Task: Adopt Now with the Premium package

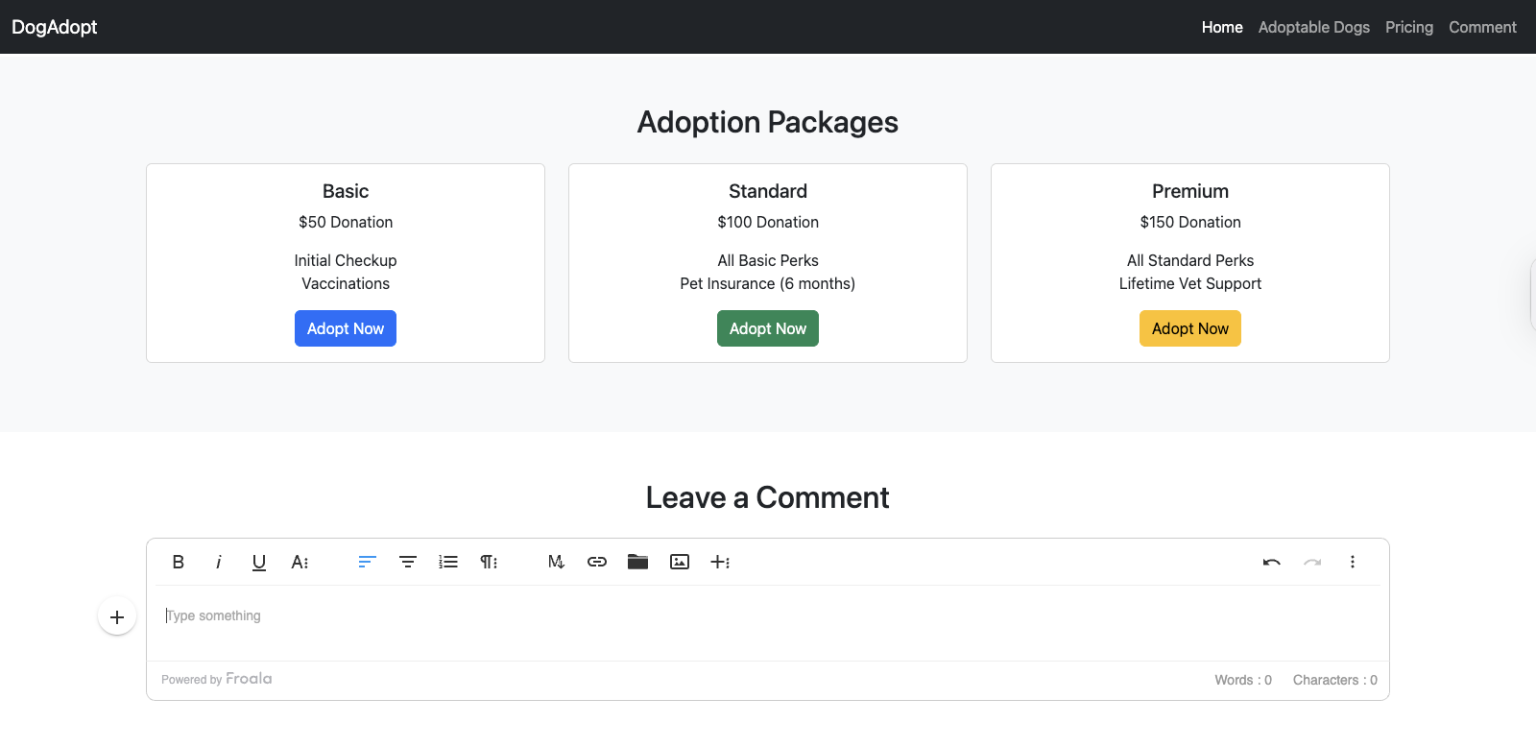Action: [x=1190, y=328]
